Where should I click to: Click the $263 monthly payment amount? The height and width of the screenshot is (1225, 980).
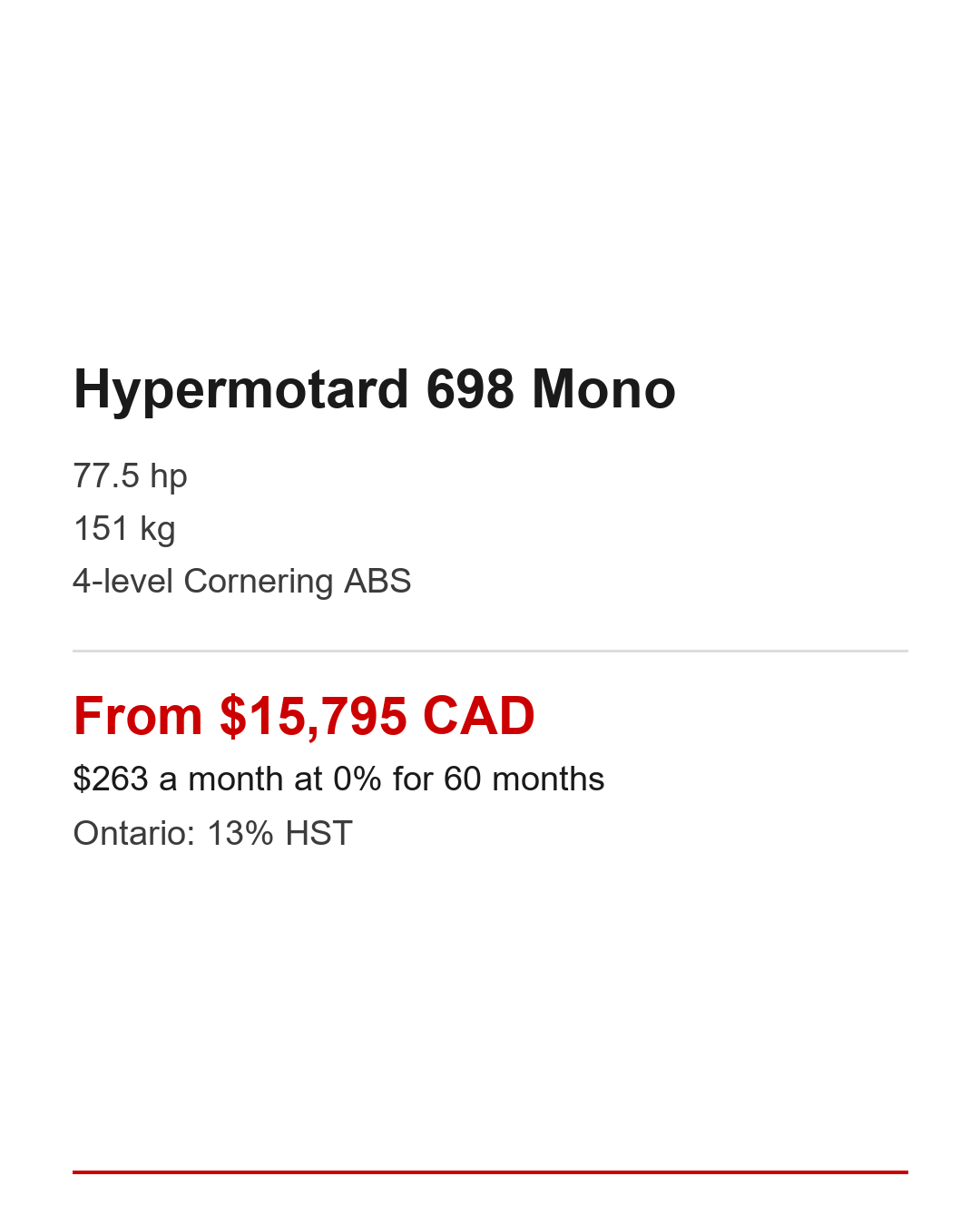110,779
